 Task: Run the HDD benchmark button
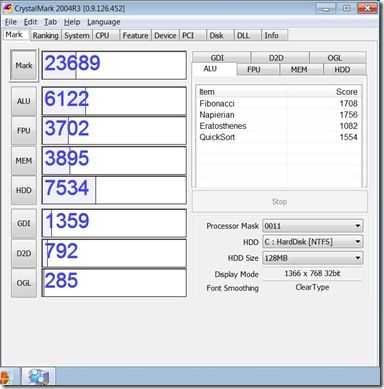pyautogui.click(x=24, y=190)
